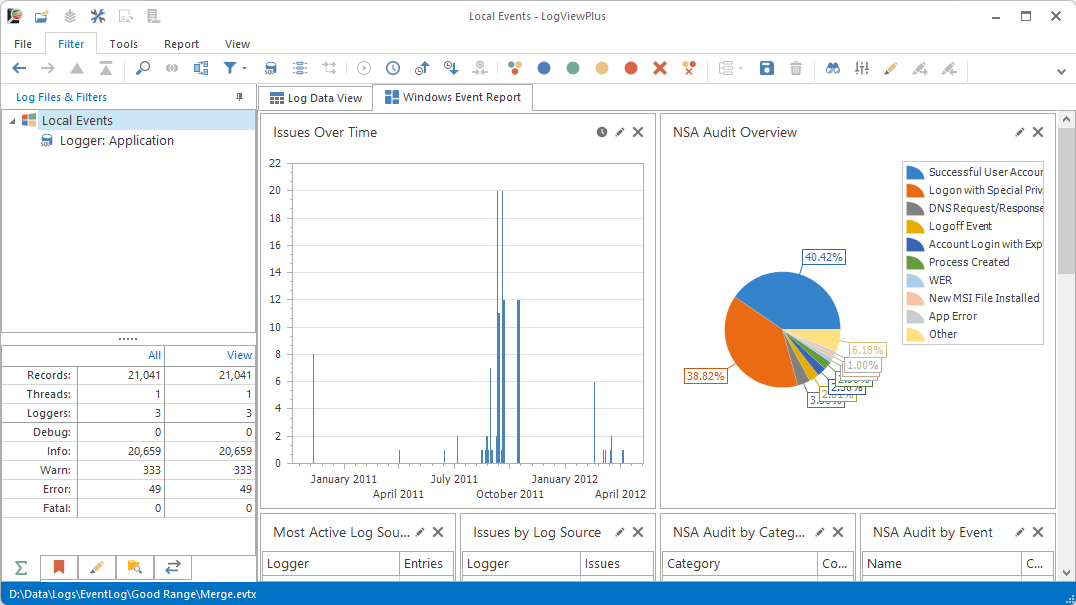Click the Logon with Special Priv legend entry
This screenshot has height=605, width=1076.
[x=974, y=190]
